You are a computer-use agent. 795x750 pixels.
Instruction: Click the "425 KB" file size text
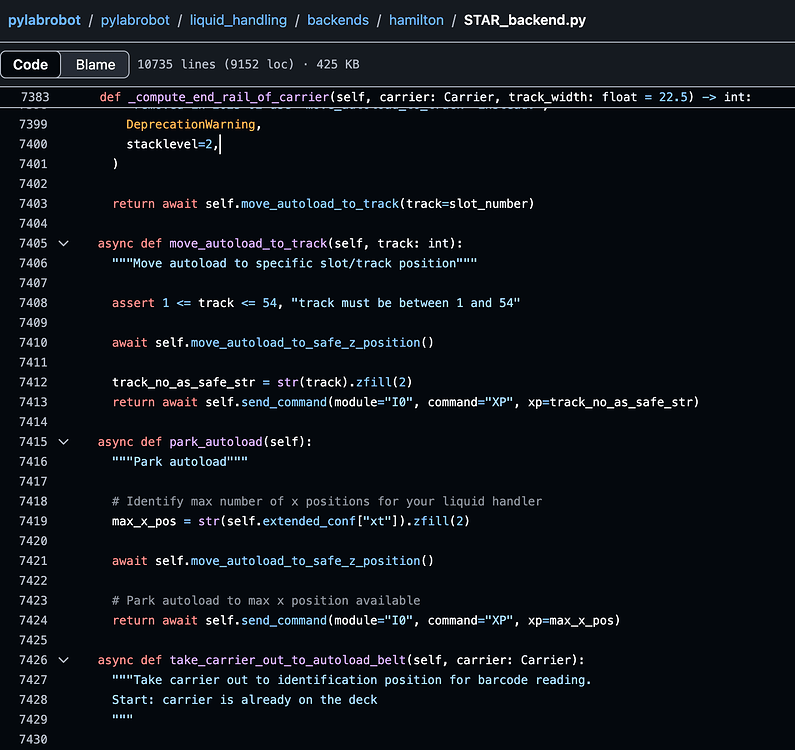pyautogui.click(x=338, y=64)
